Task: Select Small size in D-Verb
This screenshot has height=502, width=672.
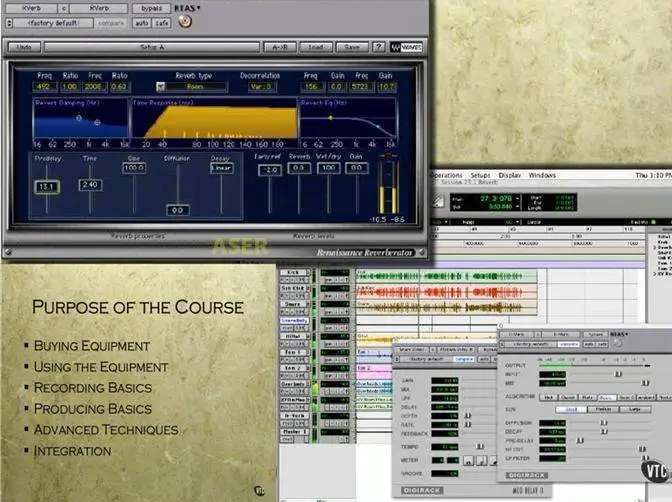Action: point(571,409)
